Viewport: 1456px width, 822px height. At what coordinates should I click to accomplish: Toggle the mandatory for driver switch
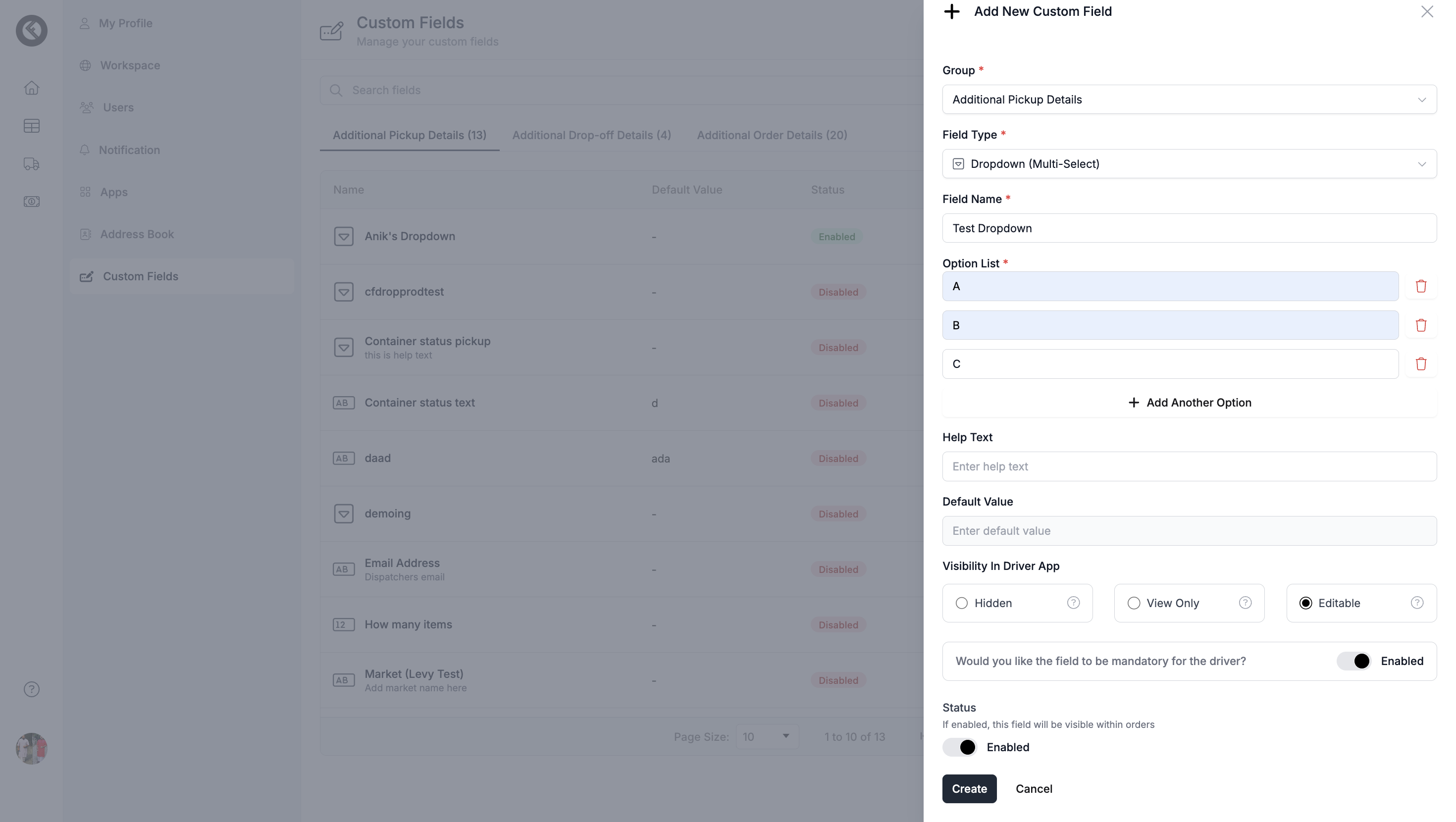(1353, 661)
